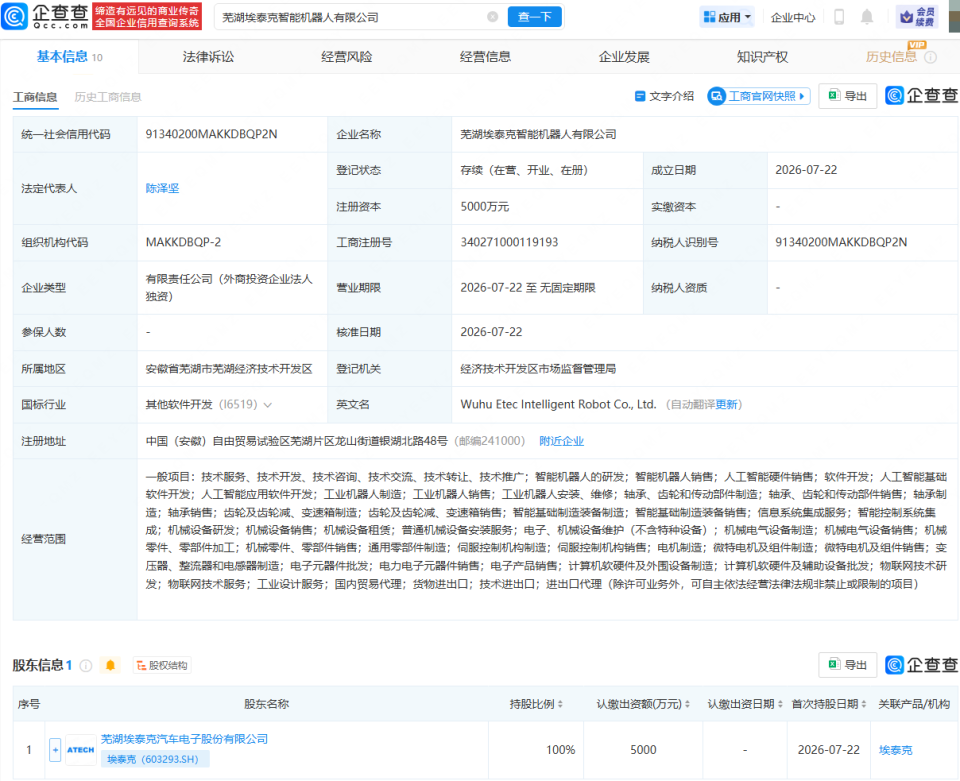Click 工商注册号 value 340271000119193
The height and width of the screenshot is (781, 960).
coord(509,242)
